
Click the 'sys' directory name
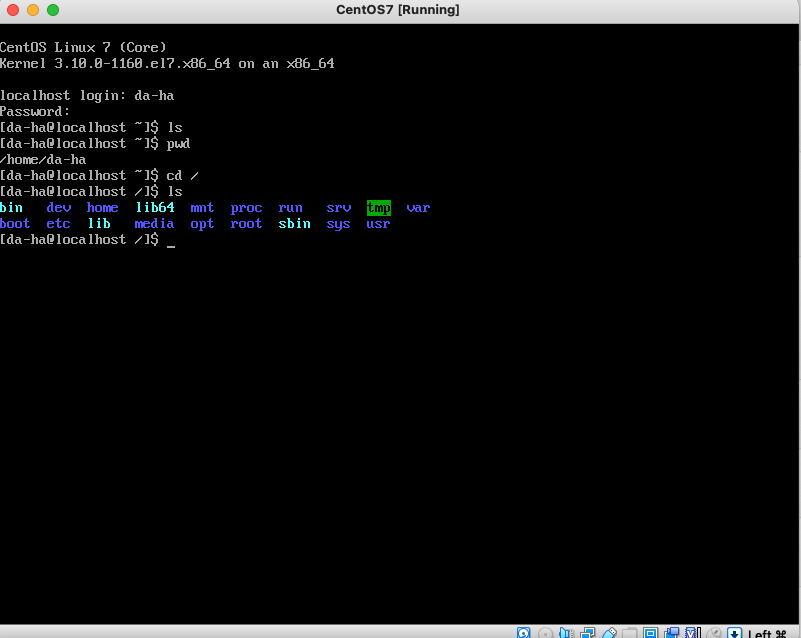click(x=338, y=224)
